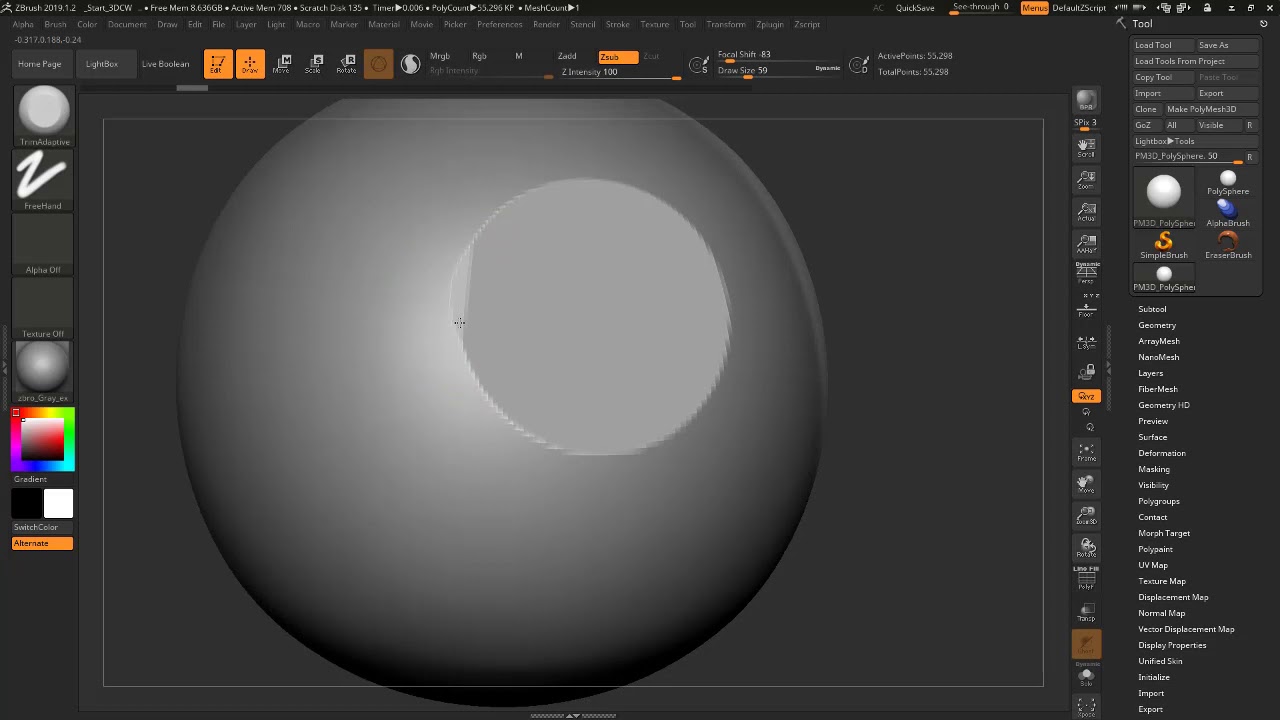Click the QuickSave button

[915, 8]
